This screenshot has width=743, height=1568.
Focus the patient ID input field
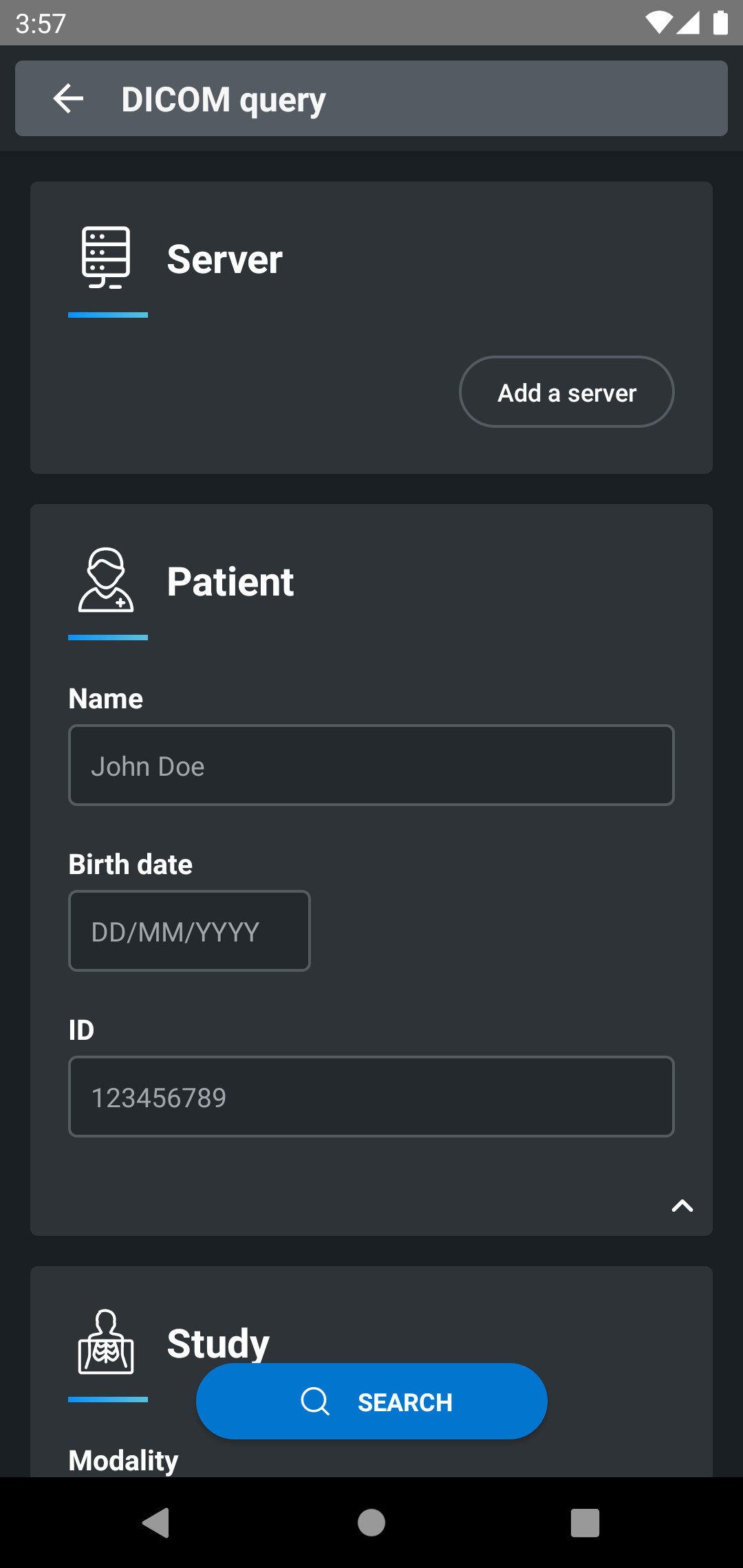point(371,1097)
